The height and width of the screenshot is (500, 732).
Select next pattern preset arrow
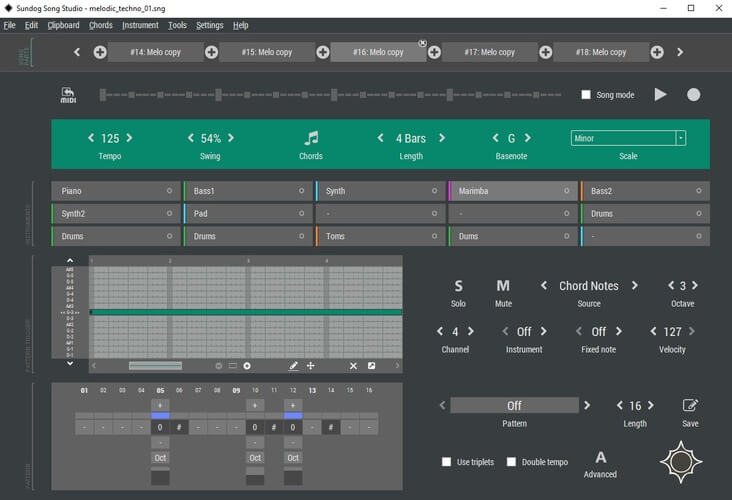(x=587, y=405)
